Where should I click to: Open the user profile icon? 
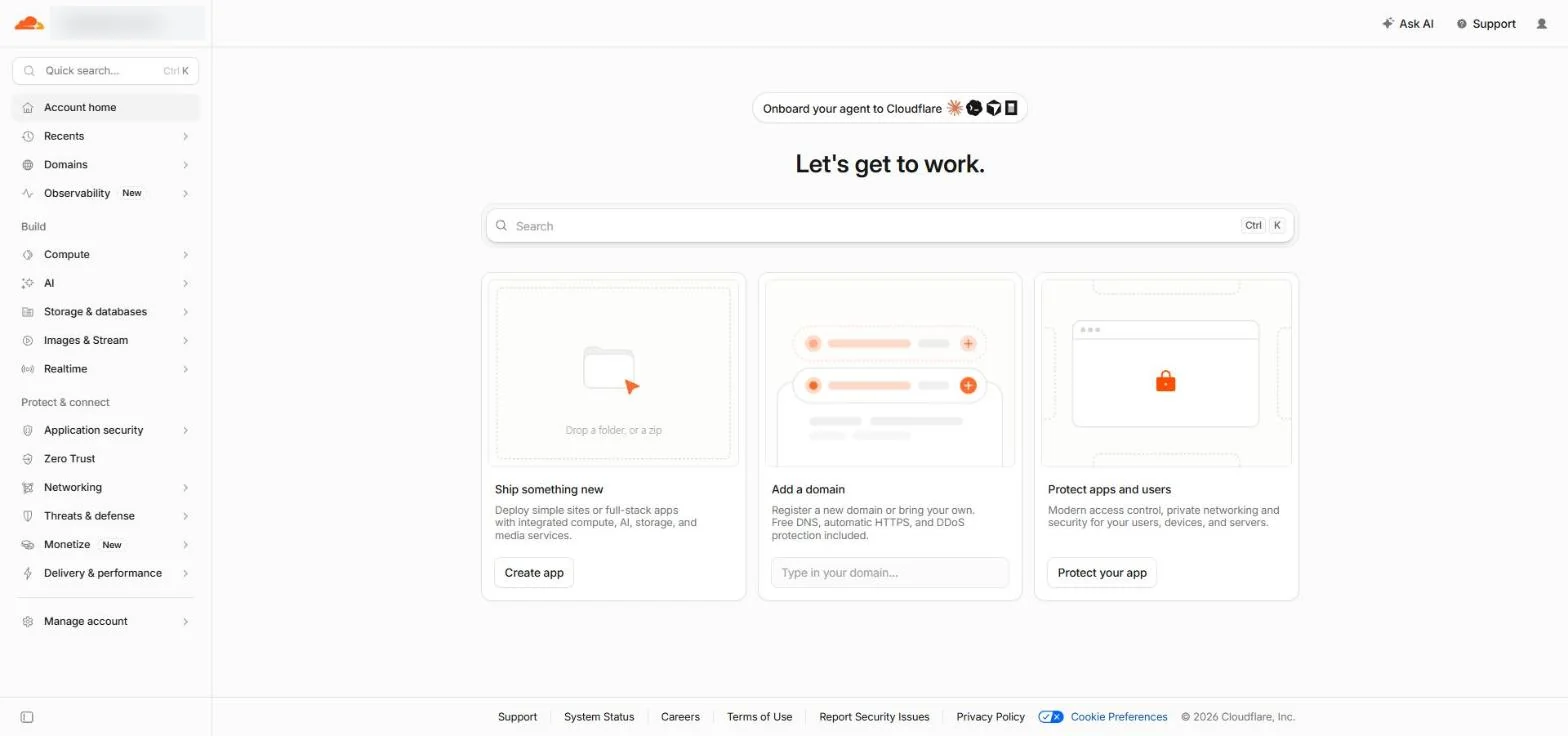[1541, 24]
